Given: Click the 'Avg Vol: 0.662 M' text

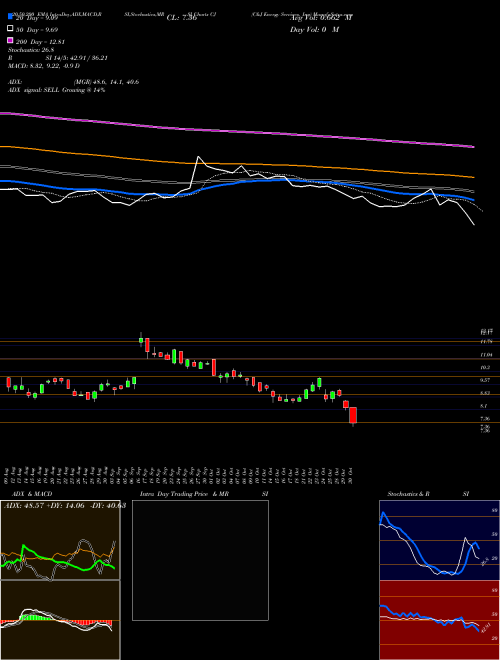Looking at the screenshot, I should pyautogui.click(x=321, y=18).
